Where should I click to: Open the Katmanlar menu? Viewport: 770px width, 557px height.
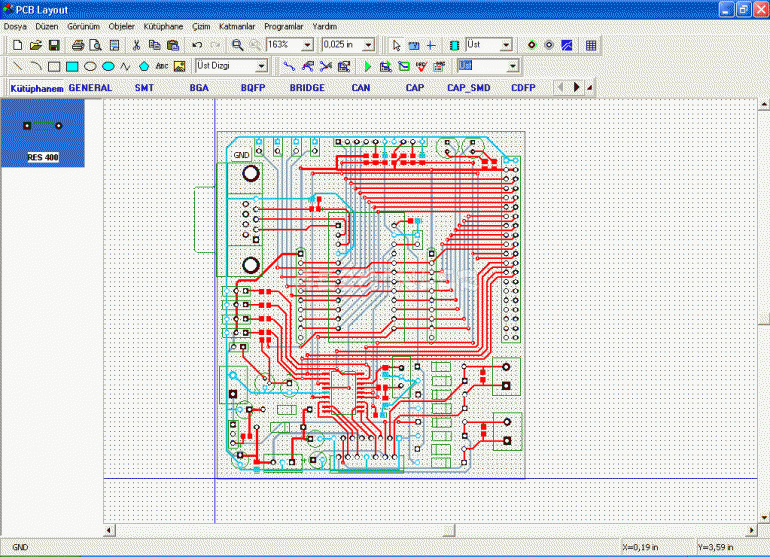click(x=236, y=26)
